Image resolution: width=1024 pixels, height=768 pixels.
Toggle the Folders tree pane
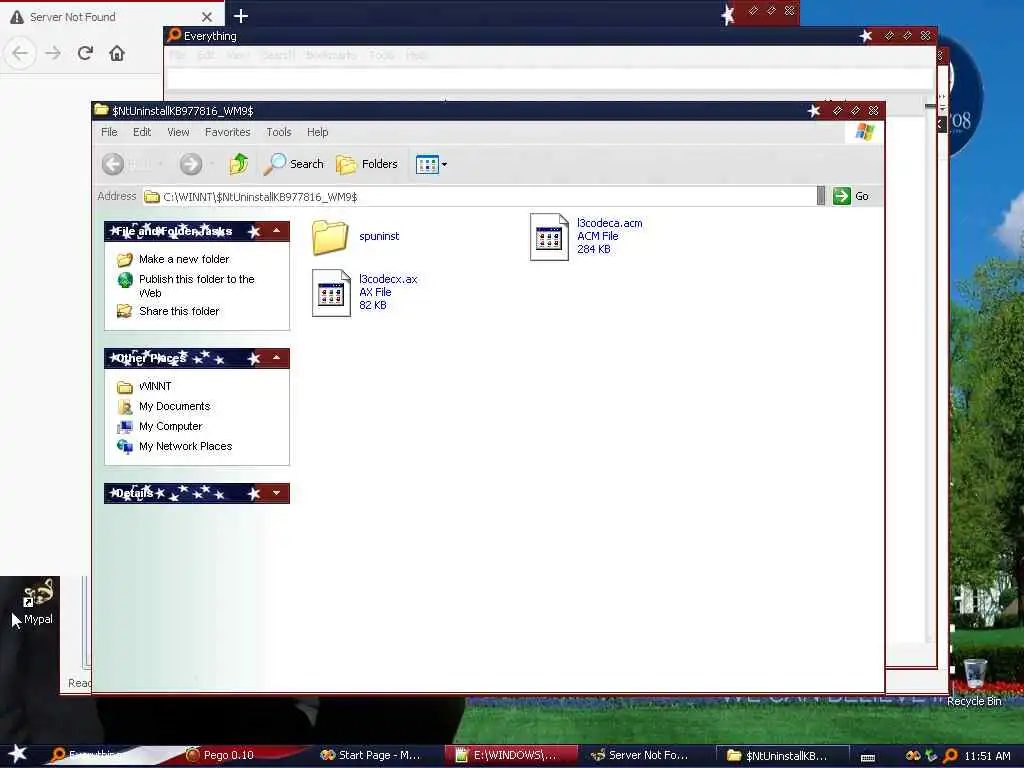[366, 164]
